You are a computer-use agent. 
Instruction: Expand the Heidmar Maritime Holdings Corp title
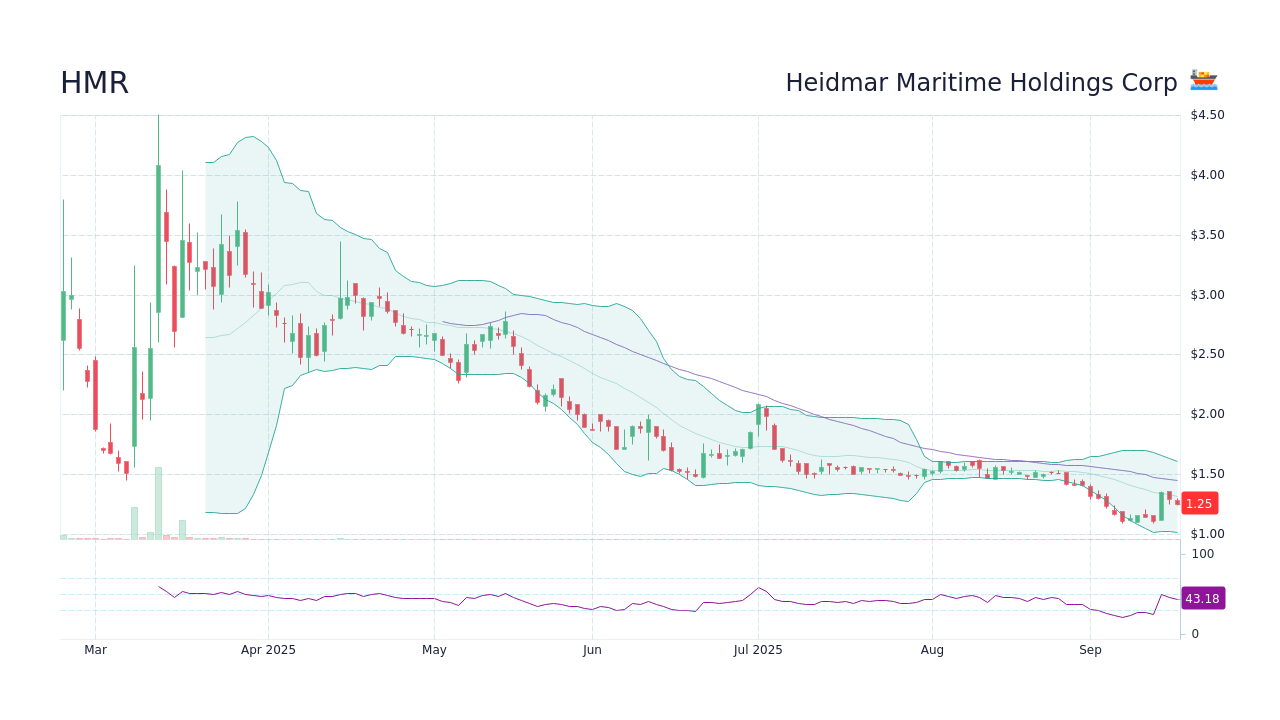pos(982,83)
